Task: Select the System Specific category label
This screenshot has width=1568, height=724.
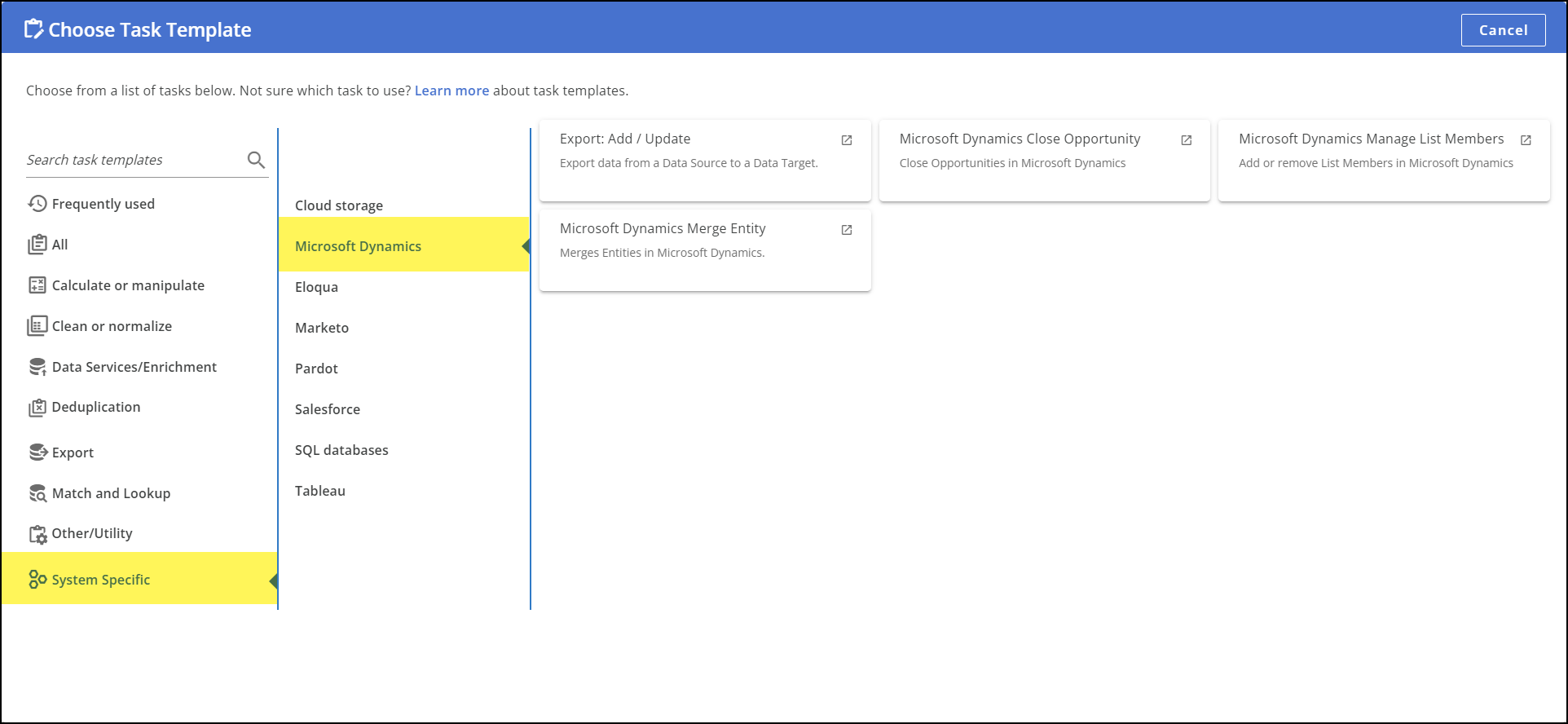Action: [101, 580]
